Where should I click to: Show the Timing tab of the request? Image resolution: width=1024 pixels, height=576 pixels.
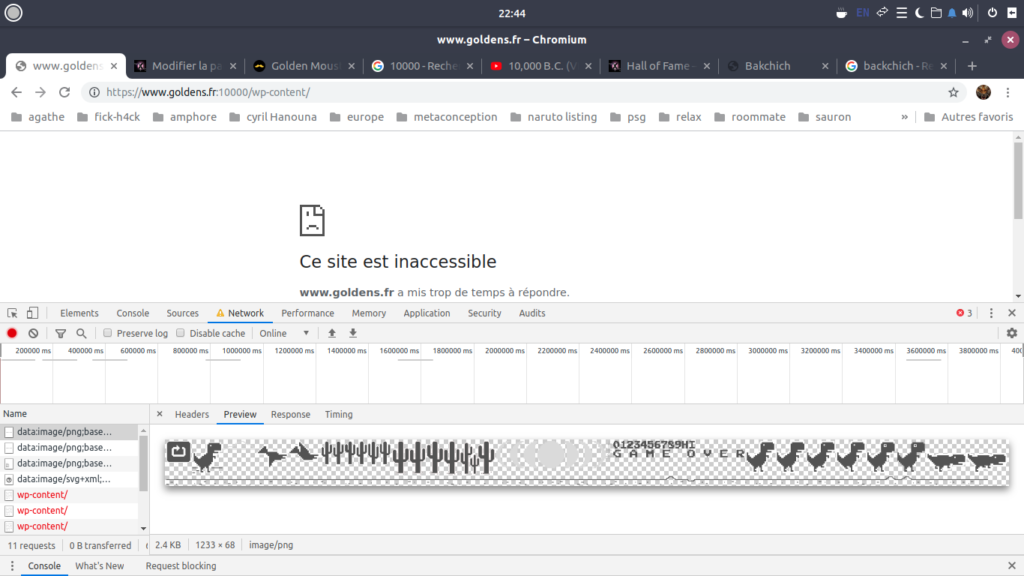339,414
